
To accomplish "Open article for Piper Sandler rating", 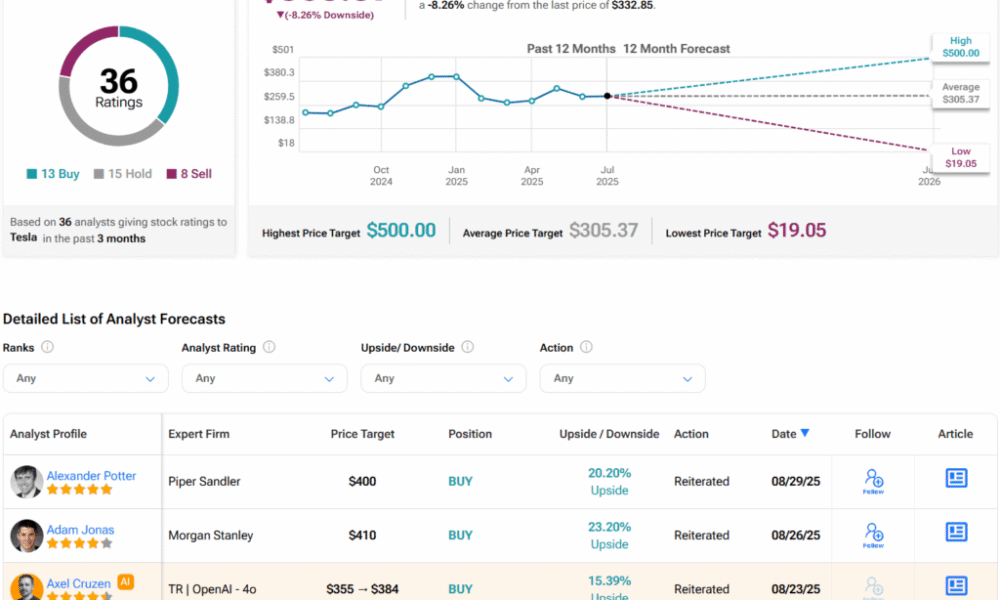I will tap(956, 478).
